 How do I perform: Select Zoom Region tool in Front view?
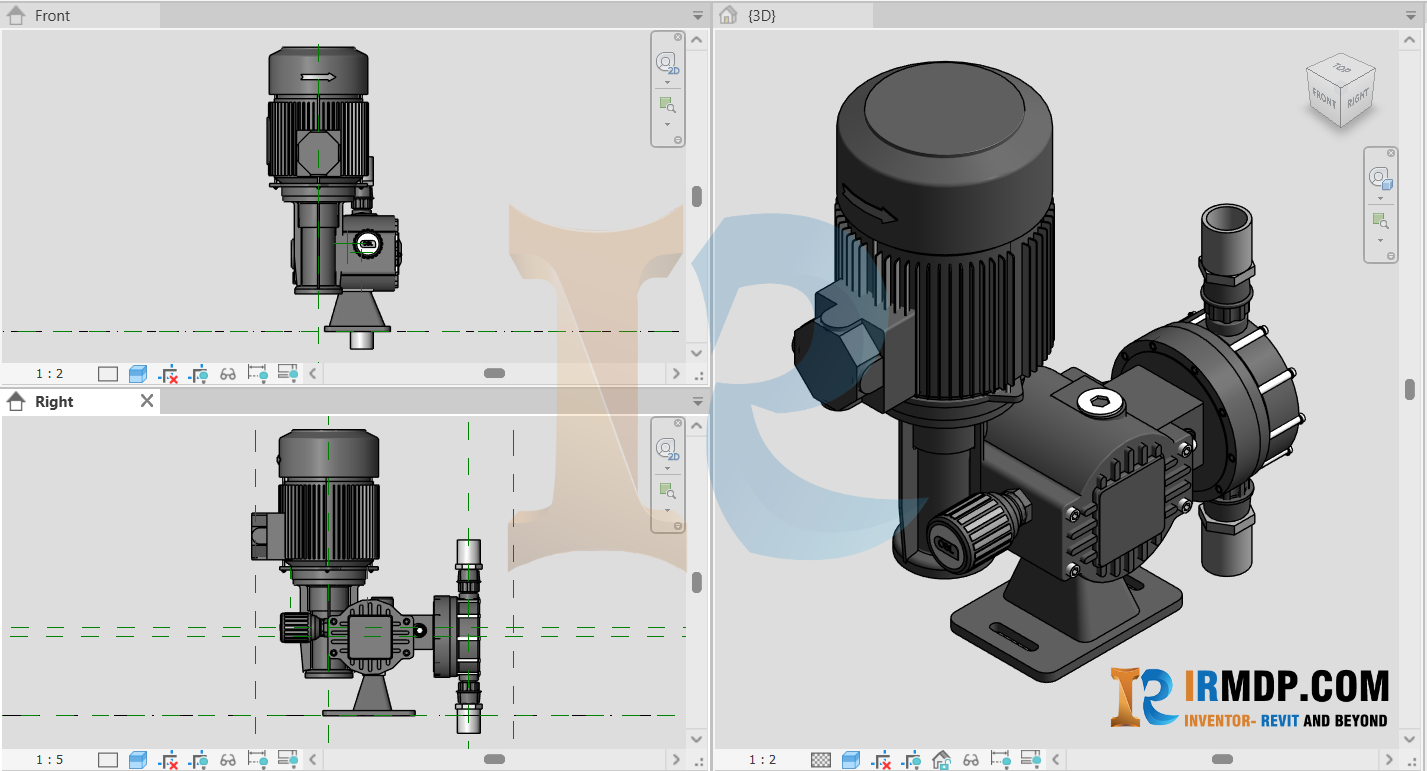pos(667,104)
